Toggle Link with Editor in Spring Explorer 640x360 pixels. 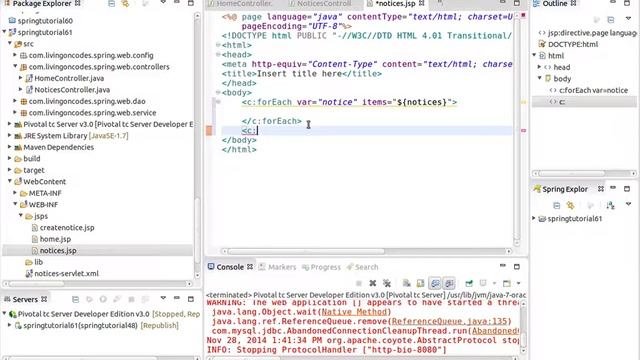tap(570, 205)
